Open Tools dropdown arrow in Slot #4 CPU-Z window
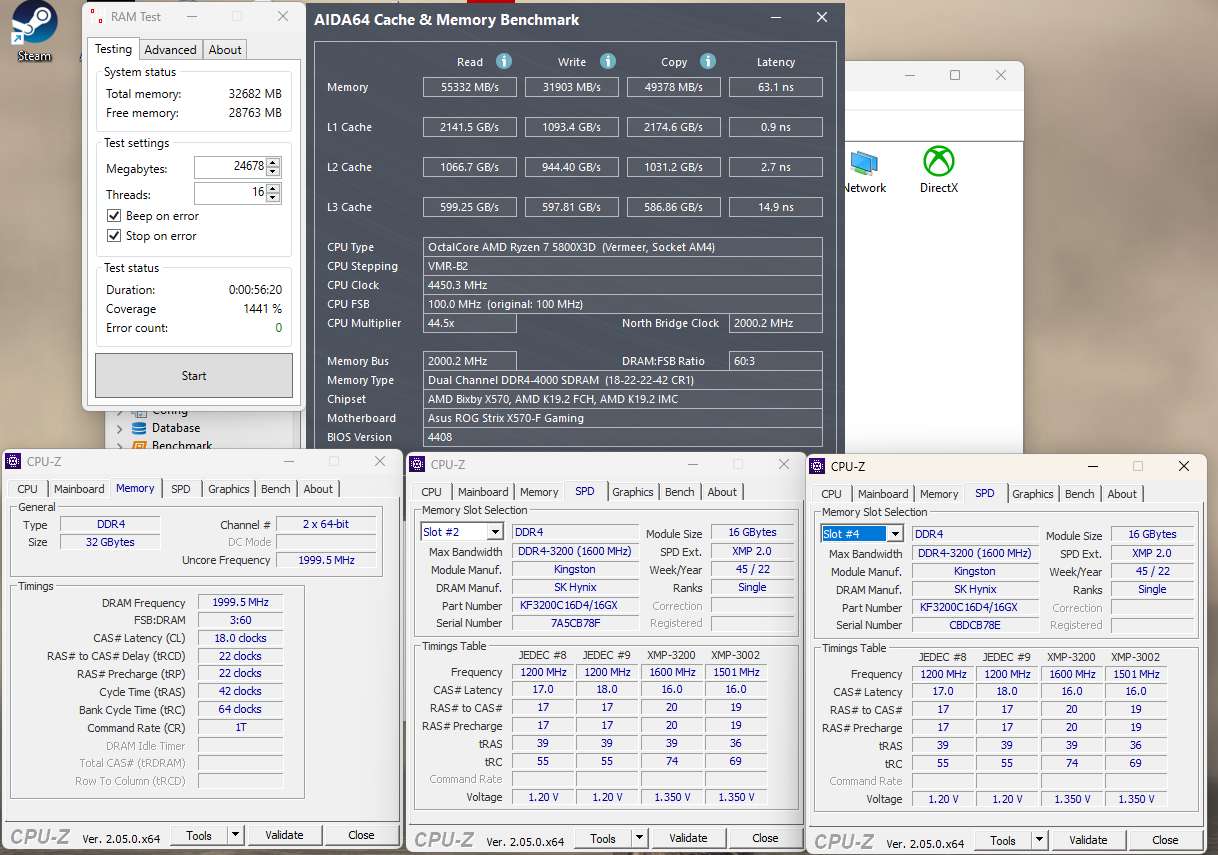 click(x=1039, y=840)
